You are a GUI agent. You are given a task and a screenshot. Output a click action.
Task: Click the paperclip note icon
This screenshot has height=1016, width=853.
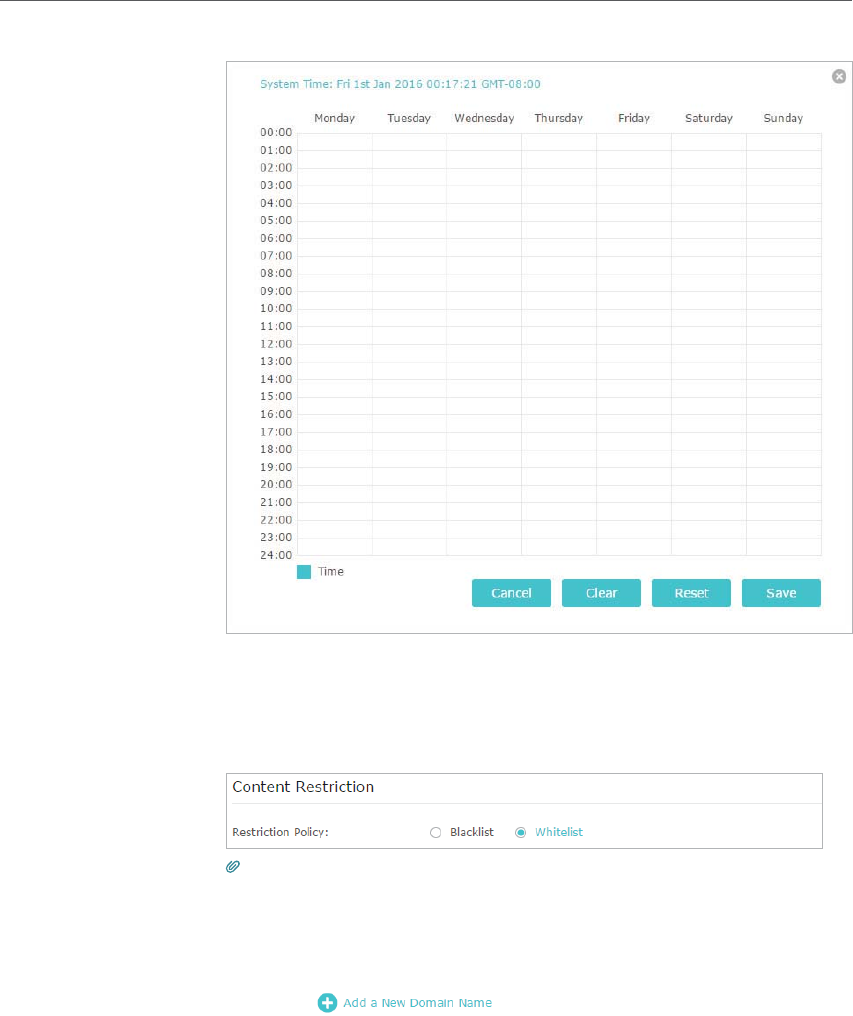pyautogui.click(x=233, y=866)
